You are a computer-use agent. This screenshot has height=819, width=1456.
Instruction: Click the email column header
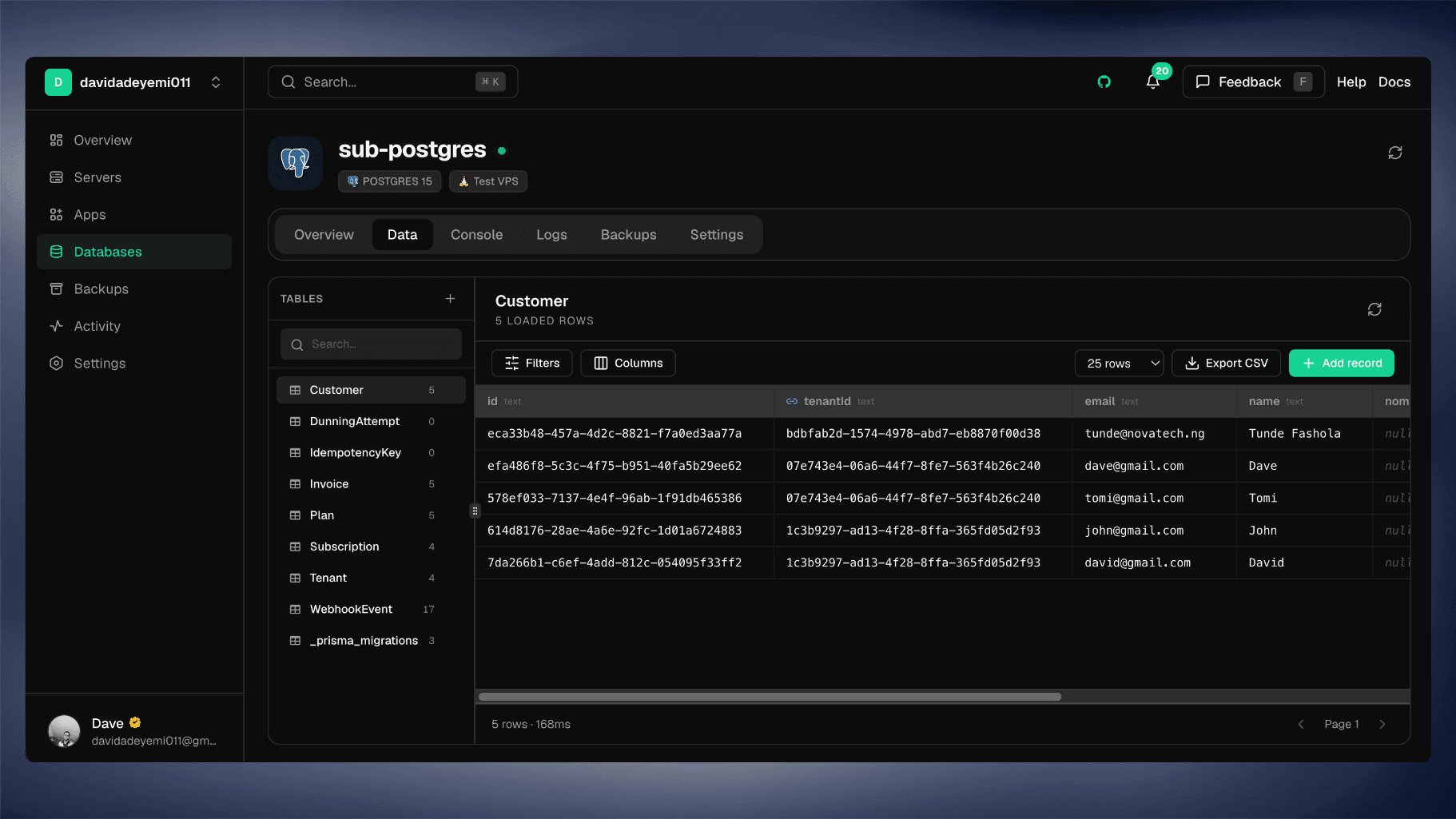click(1154, 401)
